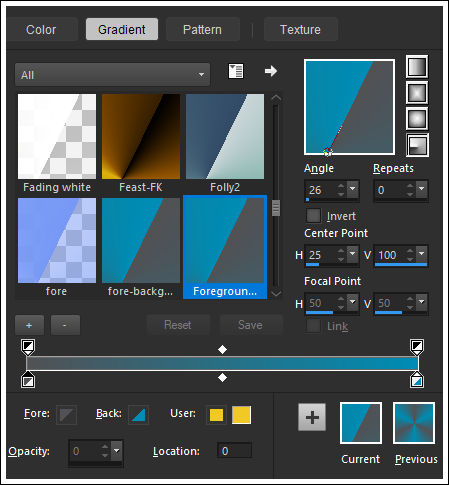Click the Reset button
Viewport: 449px width, 485px height.
point(178,325)
